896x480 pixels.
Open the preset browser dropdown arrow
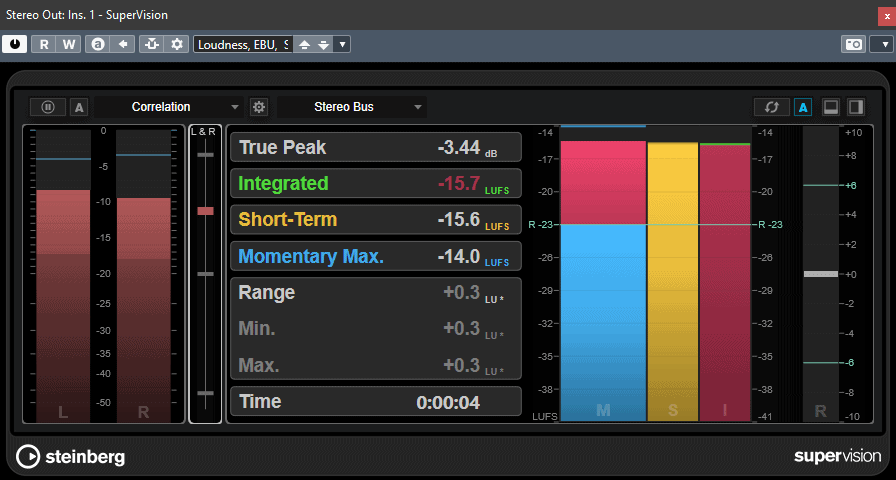[342, 44]
